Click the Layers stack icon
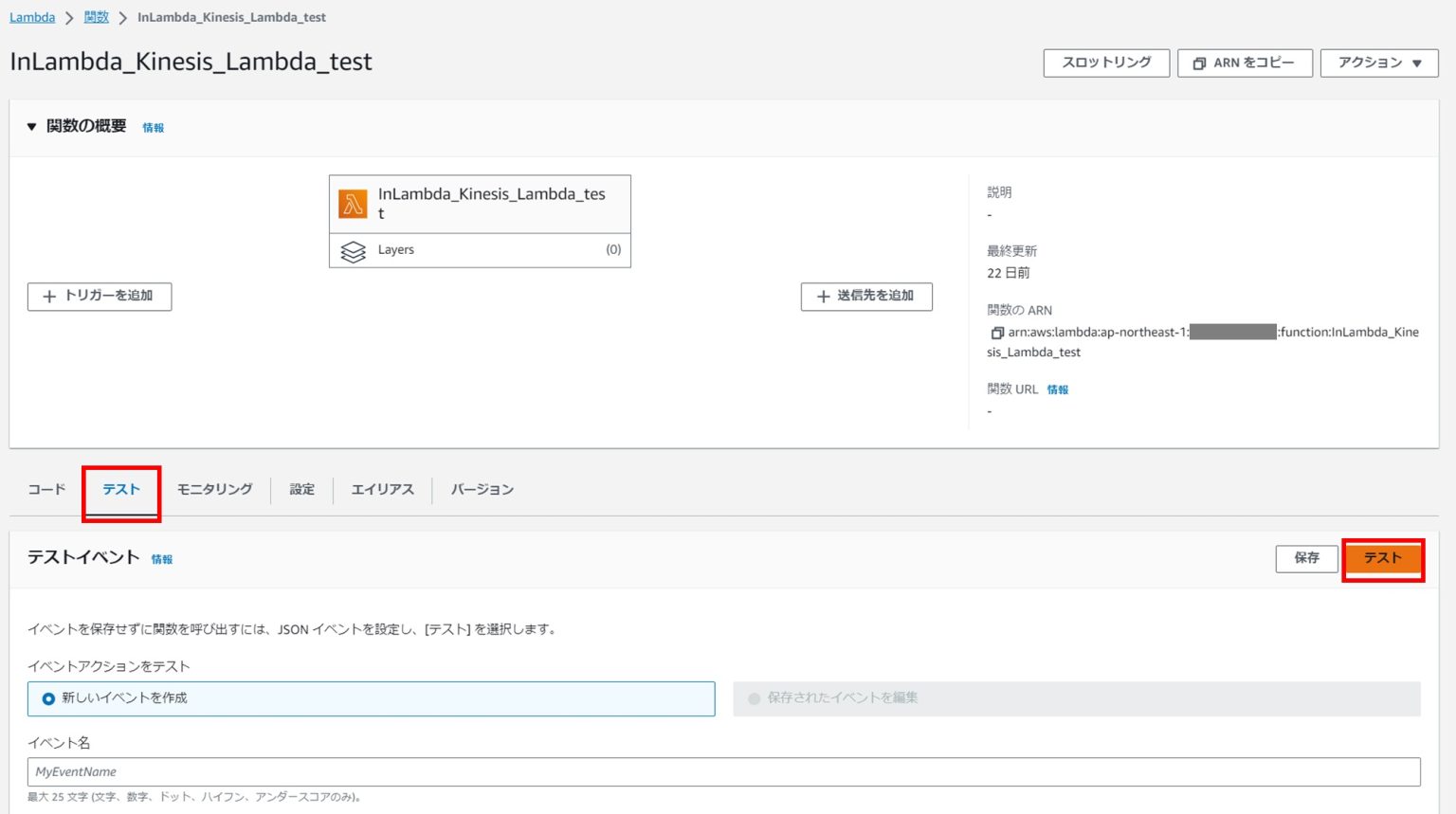This screenshot has width=1456, height=814. point(353,251)
